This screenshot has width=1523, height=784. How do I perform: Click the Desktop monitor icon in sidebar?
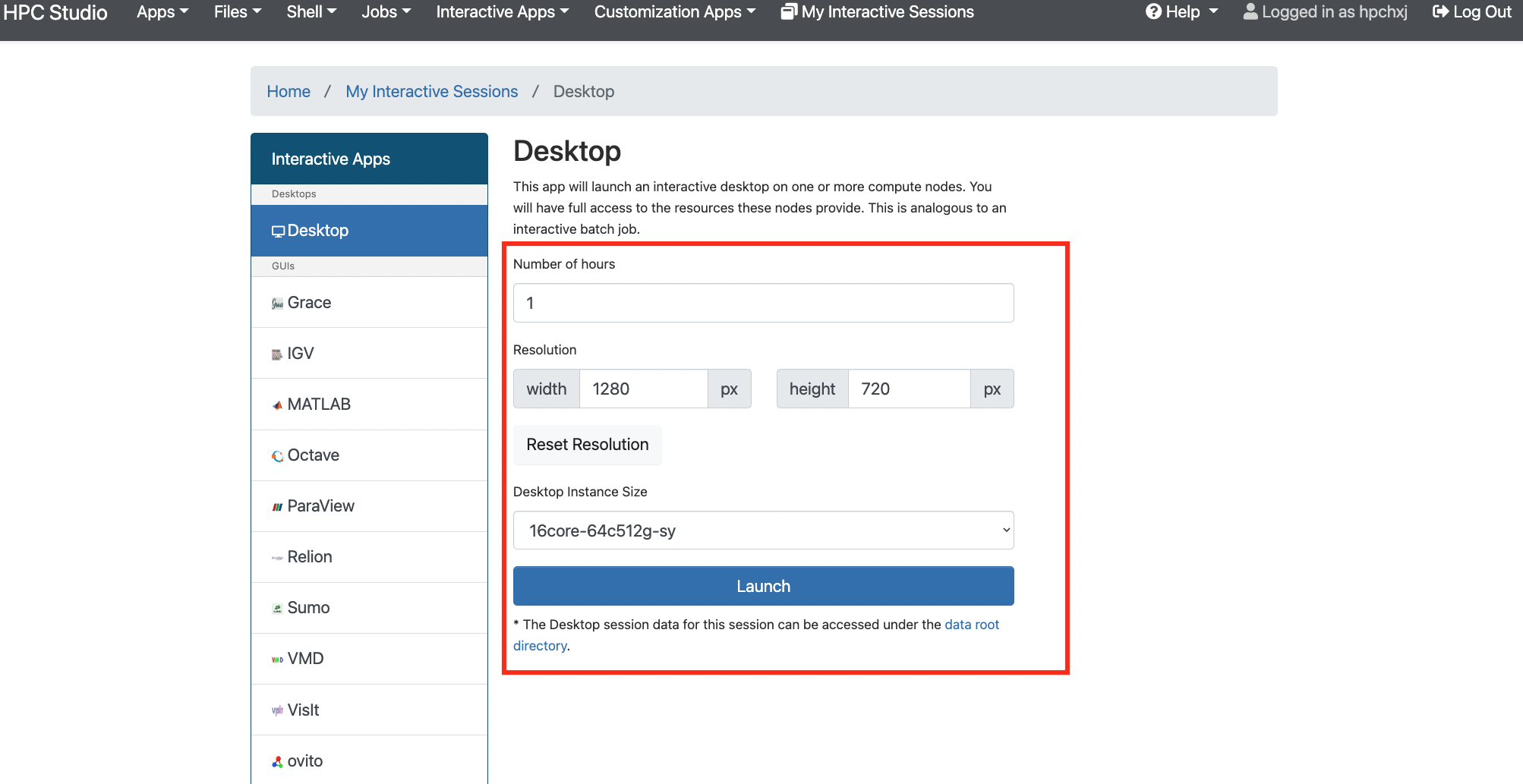point(278,231)
